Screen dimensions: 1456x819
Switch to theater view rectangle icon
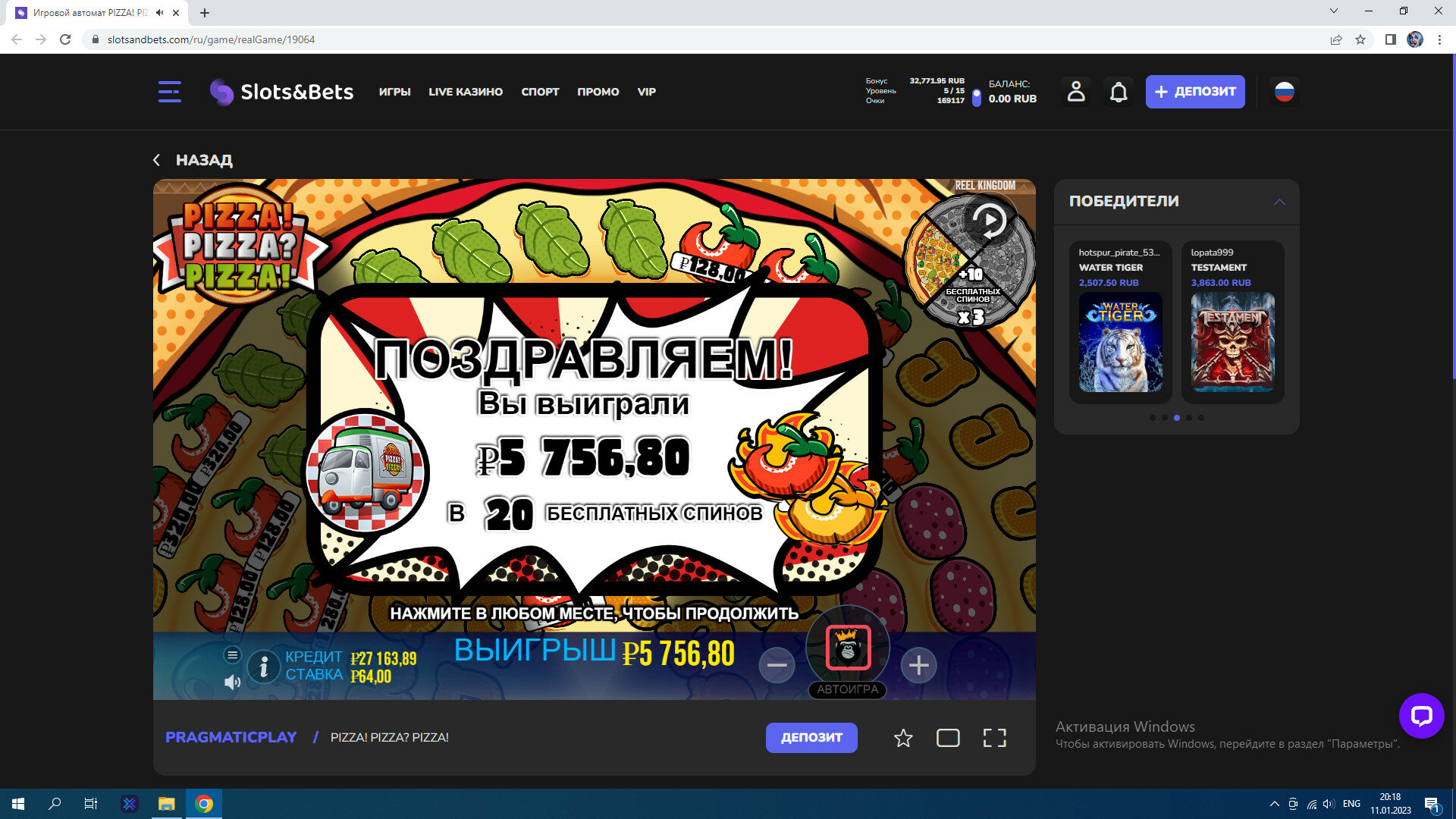pos(948,738)
